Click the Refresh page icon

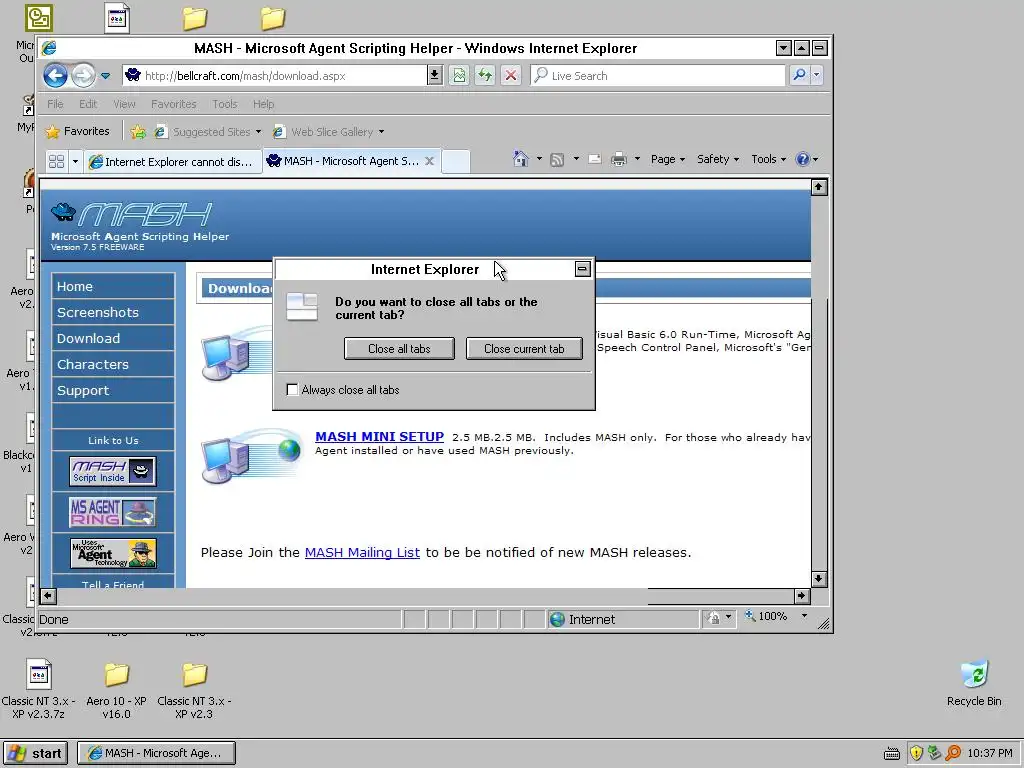[485, 76]
